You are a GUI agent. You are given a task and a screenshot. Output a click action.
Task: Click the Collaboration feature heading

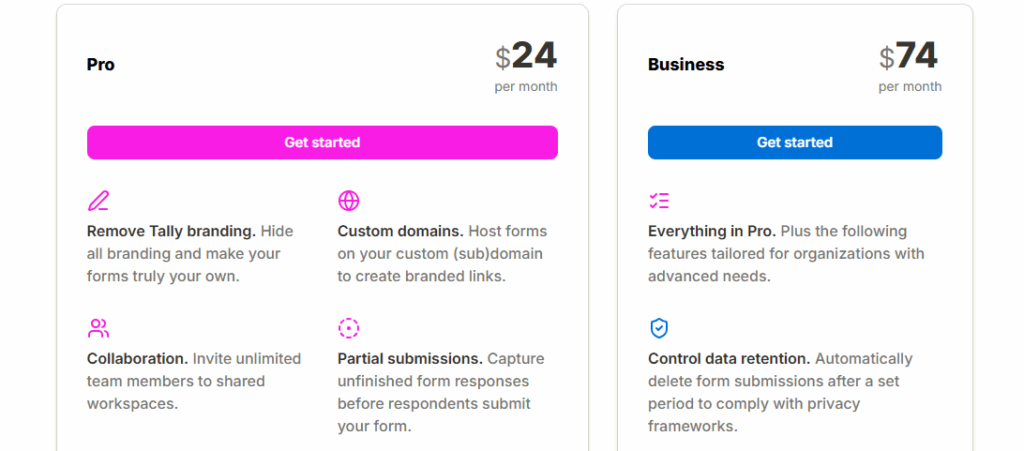(x=137, y=358)
